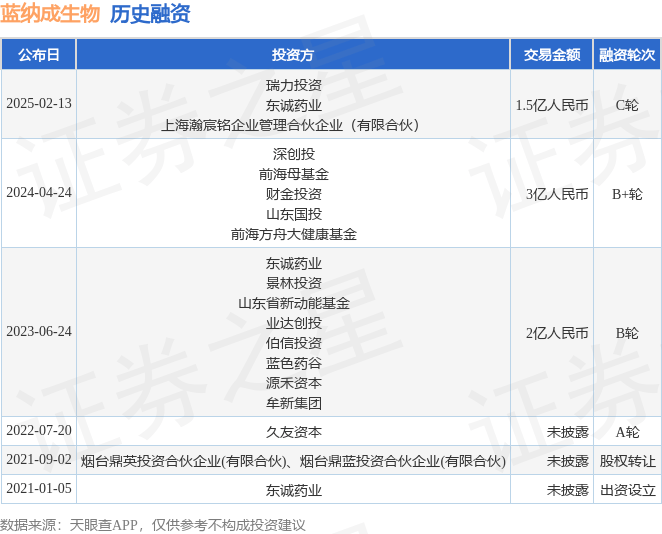Click 上海瀚宸铭企业管理合伙企业 investor
The height and width of the screenshot is (534, 662).
290,125
